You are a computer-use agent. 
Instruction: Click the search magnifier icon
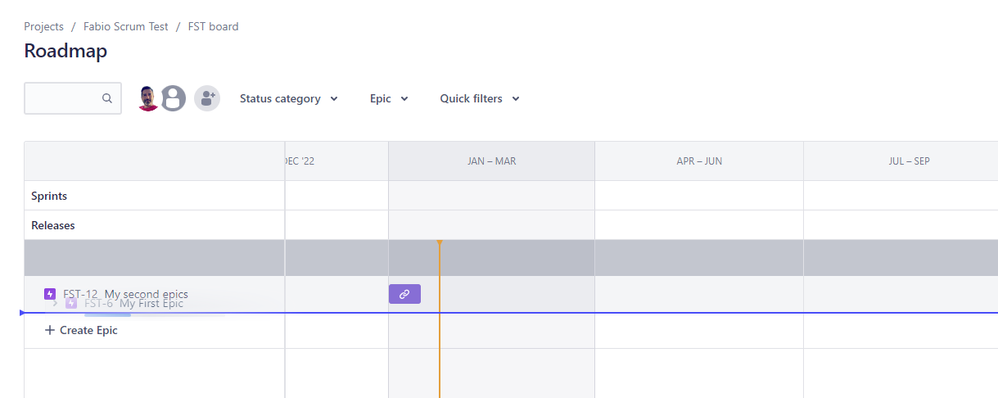point(107,99)
